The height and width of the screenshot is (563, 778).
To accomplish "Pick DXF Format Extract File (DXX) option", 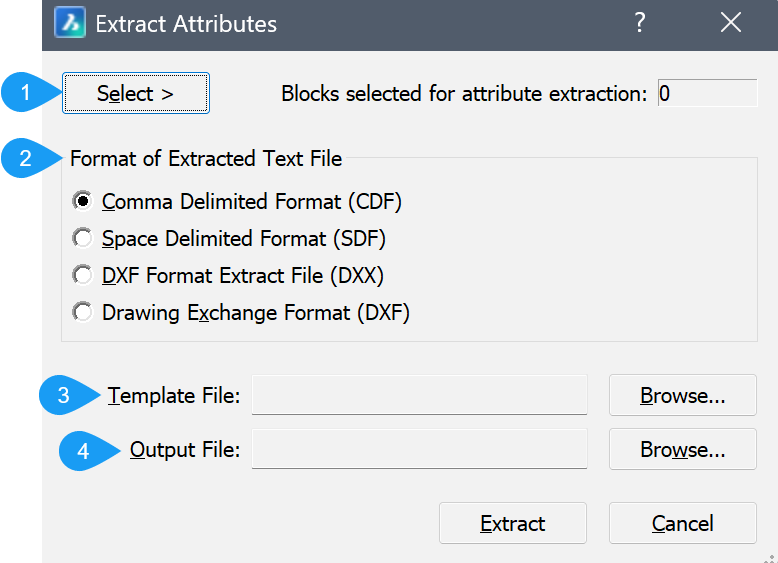I will pos(82,275).
